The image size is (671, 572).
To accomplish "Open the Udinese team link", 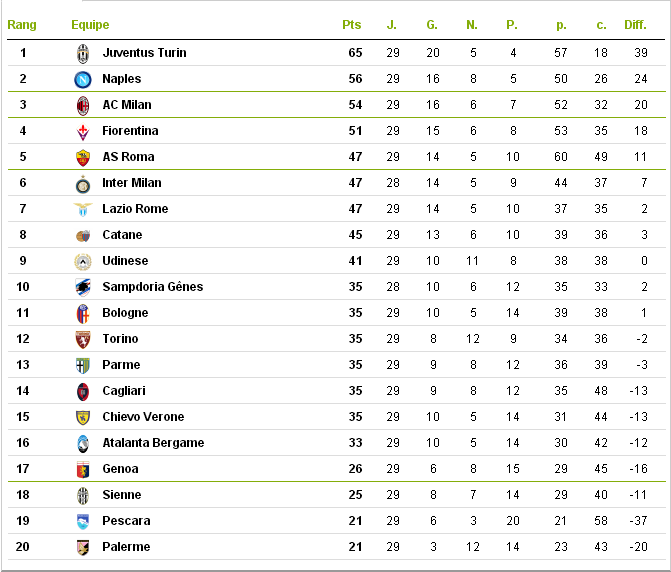I will [x=125, y=261].
